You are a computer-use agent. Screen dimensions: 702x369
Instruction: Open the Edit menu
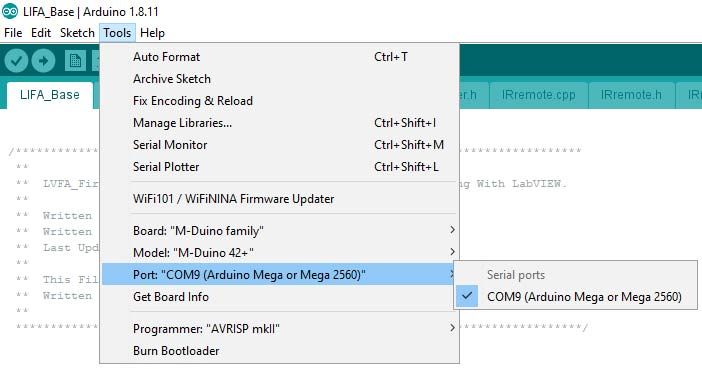(41, 33)
